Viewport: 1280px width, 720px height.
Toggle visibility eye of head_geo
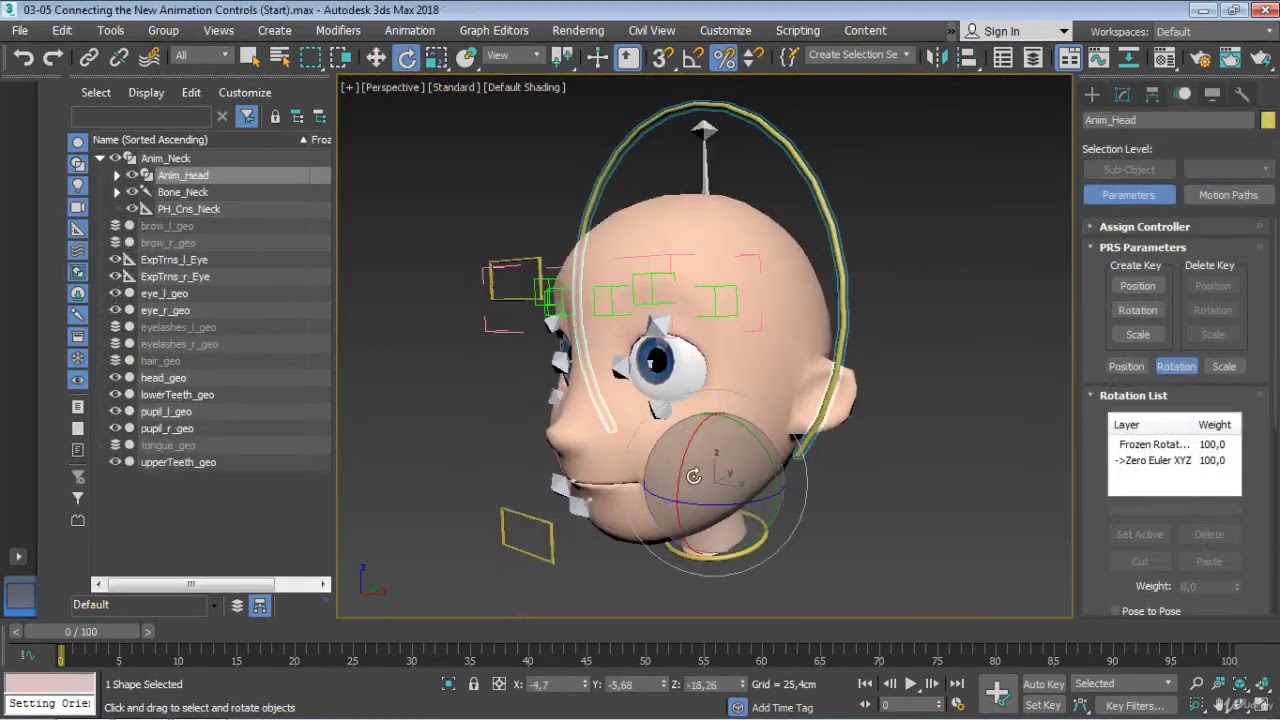[115, 378]
